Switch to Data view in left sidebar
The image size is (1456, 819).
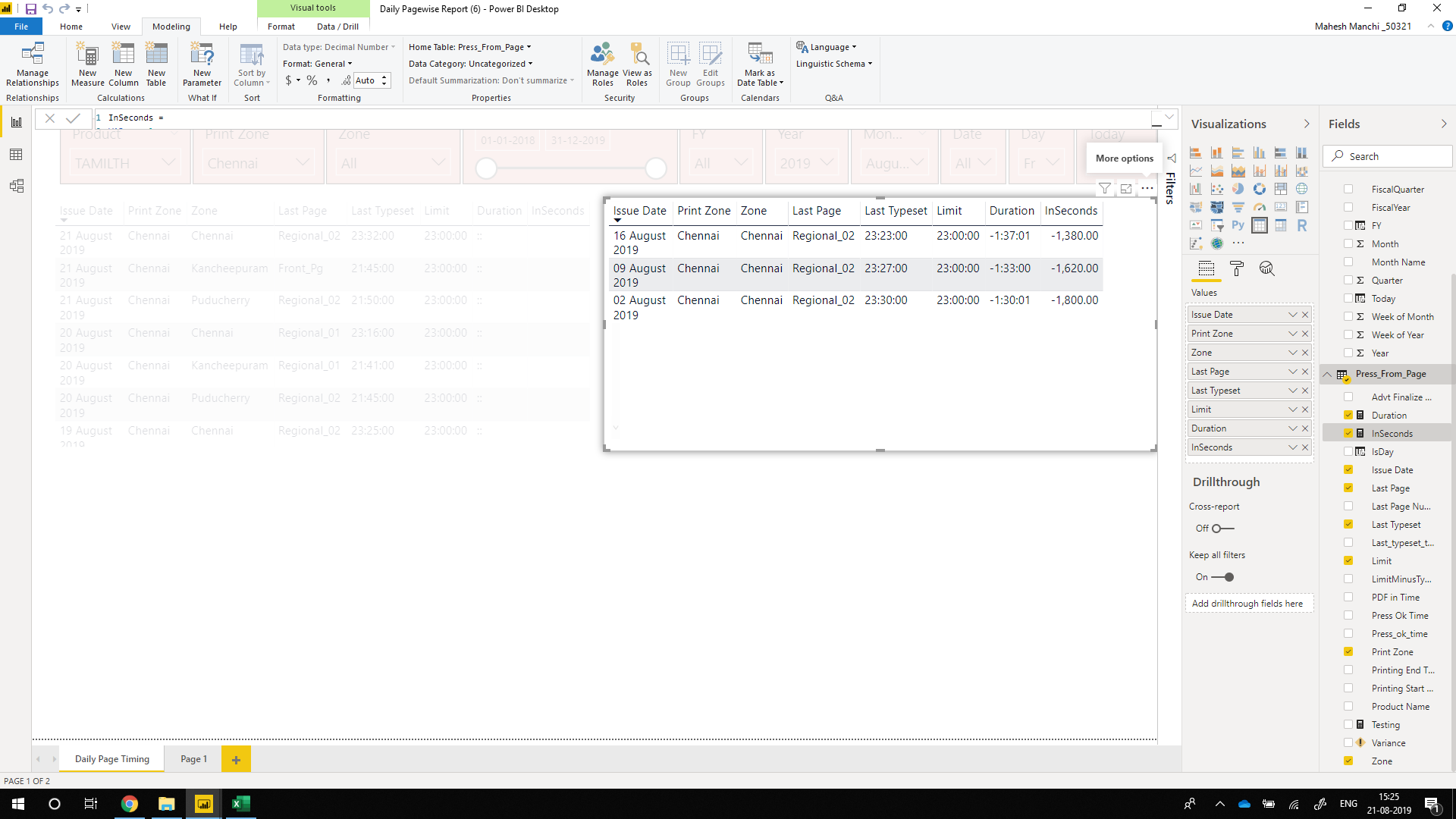16,155
